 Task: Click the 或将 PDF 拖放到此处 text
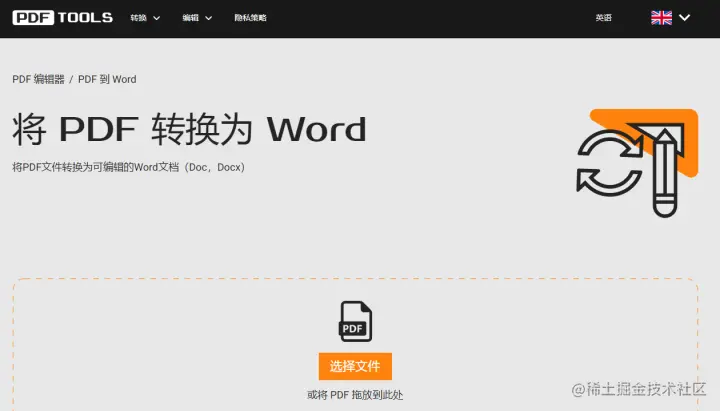tap(355, 395)
